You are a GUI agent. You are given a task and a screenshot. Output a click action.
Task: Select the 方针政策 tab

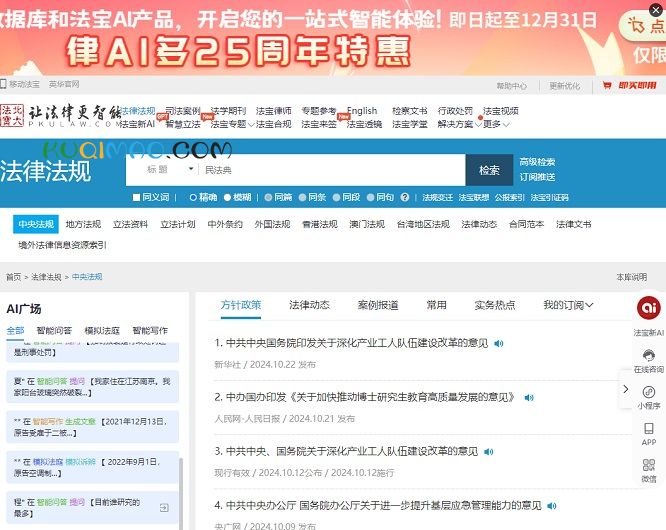pos(240,305)
